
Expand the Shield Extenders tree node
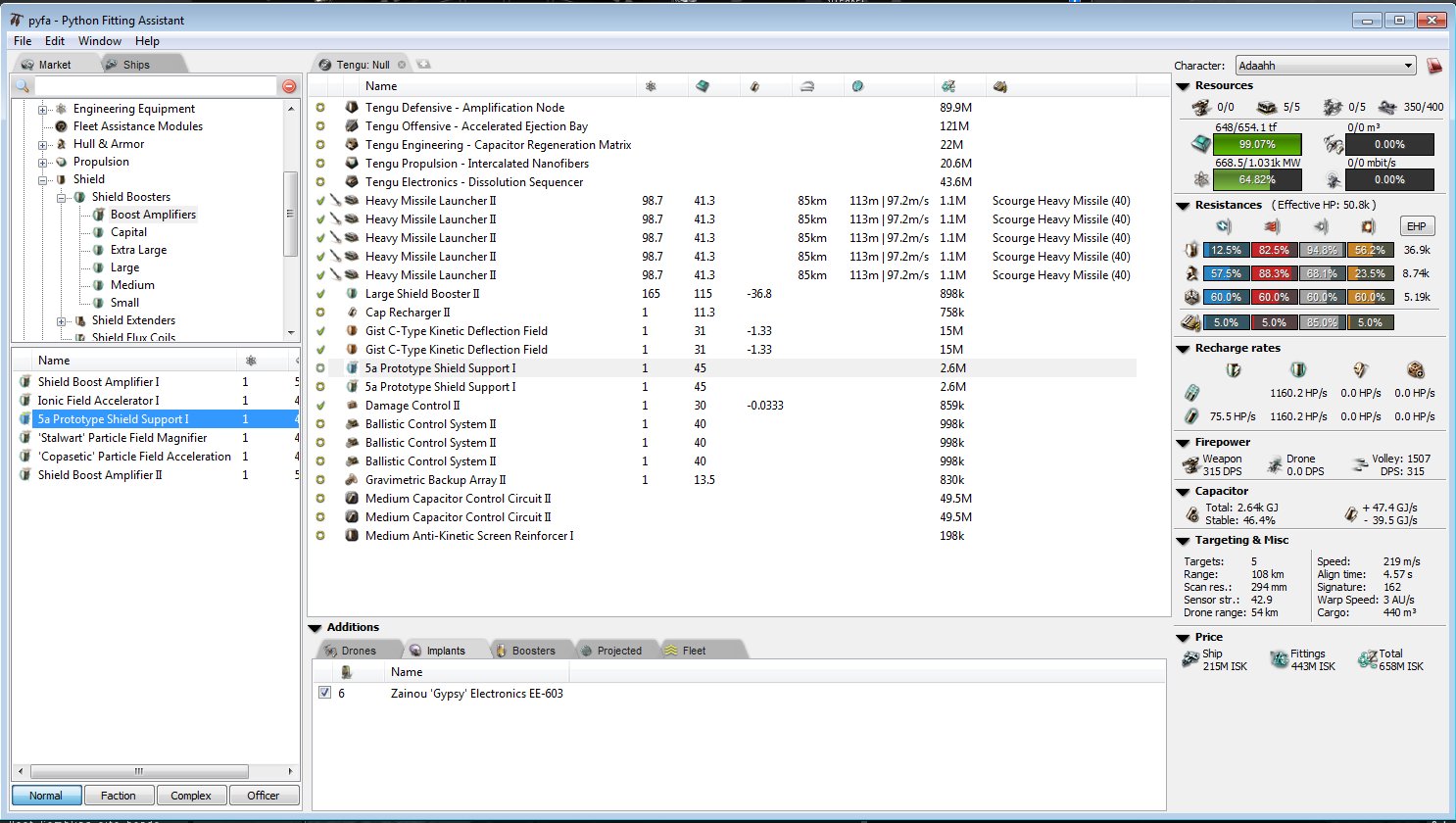point(62,320)
